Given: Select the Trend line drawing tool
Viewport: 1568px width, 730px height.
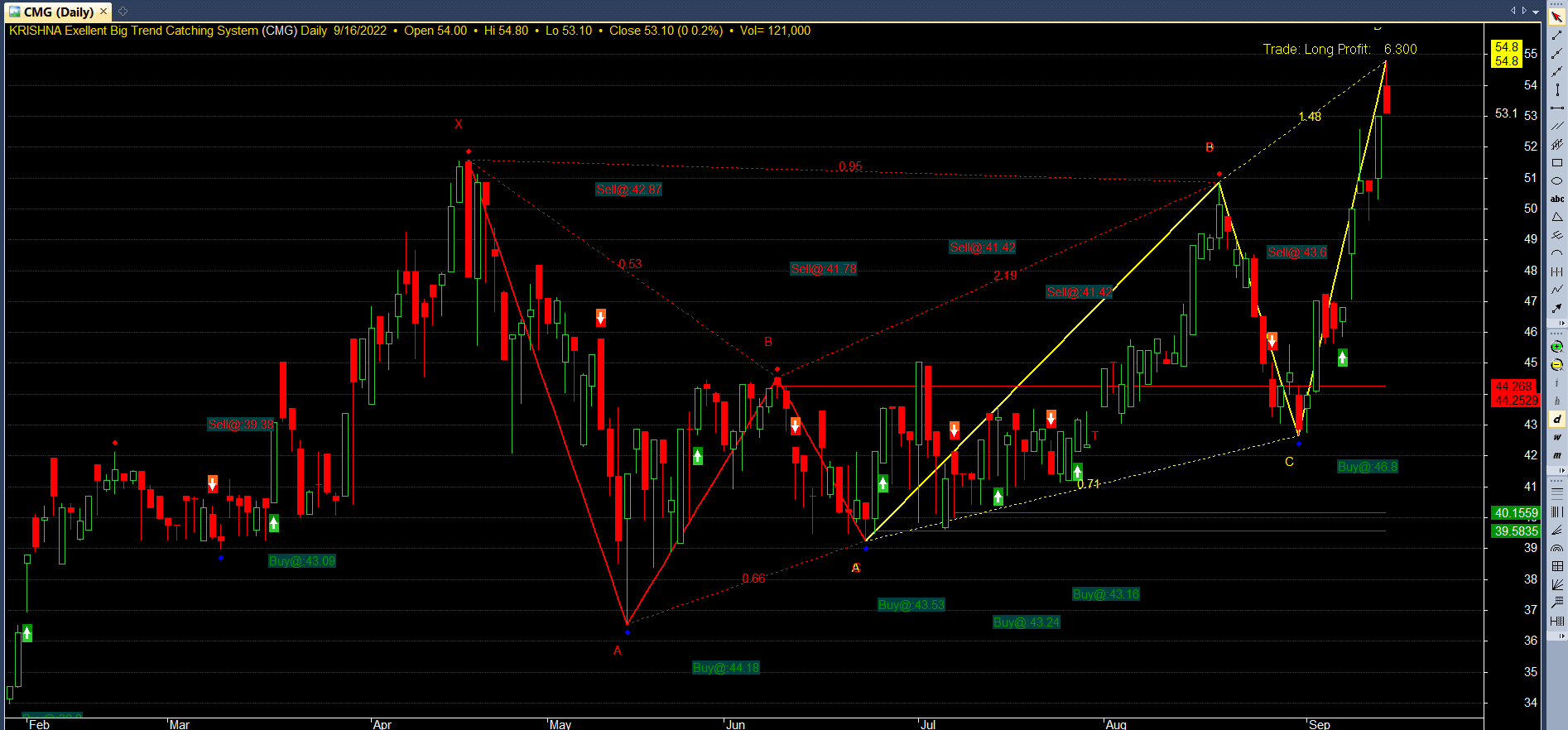Looking at the screenshot, I should [1557, 36].
